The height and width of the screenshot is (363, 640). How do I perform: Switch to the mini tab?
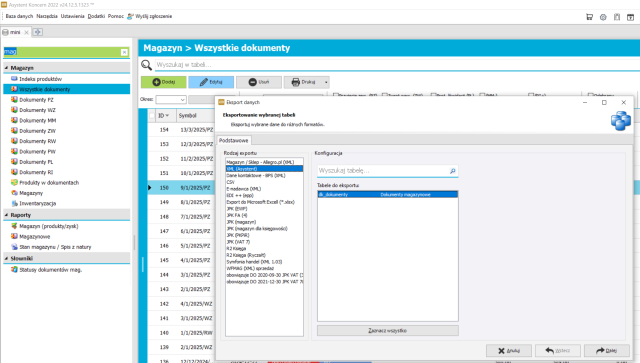(x=16, y=32)
